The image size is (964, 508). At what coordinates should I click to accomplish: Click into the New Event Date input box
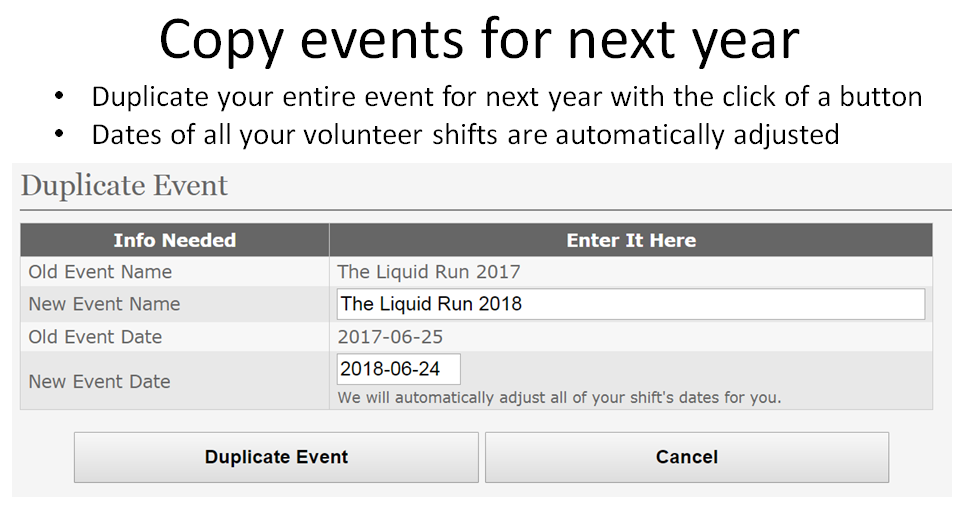[x=398, y=369]
